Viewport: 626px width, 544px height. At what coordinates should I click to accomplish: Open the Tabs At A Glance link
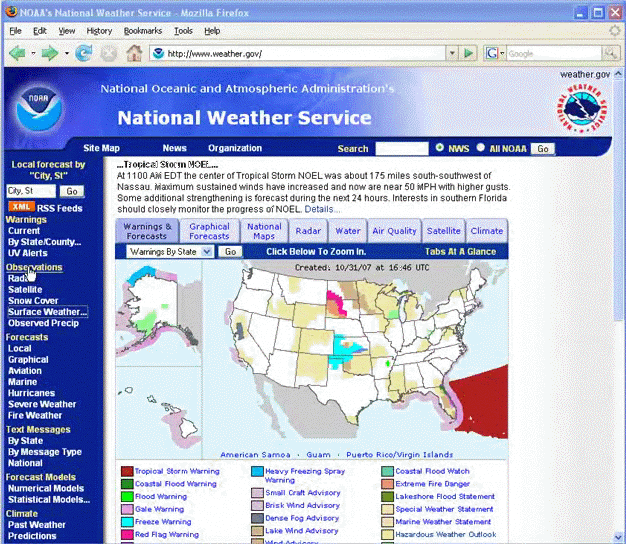460,251
